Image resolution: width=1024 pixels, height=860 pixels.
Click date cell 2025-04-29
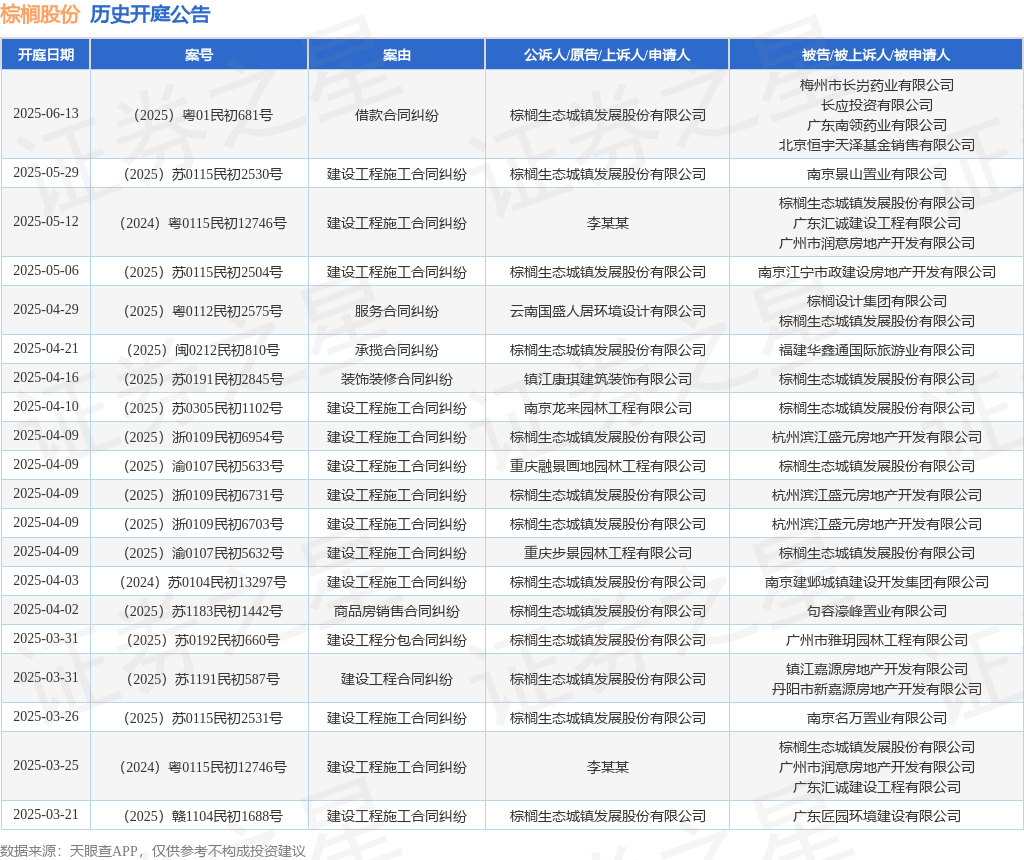pos(46,310)
